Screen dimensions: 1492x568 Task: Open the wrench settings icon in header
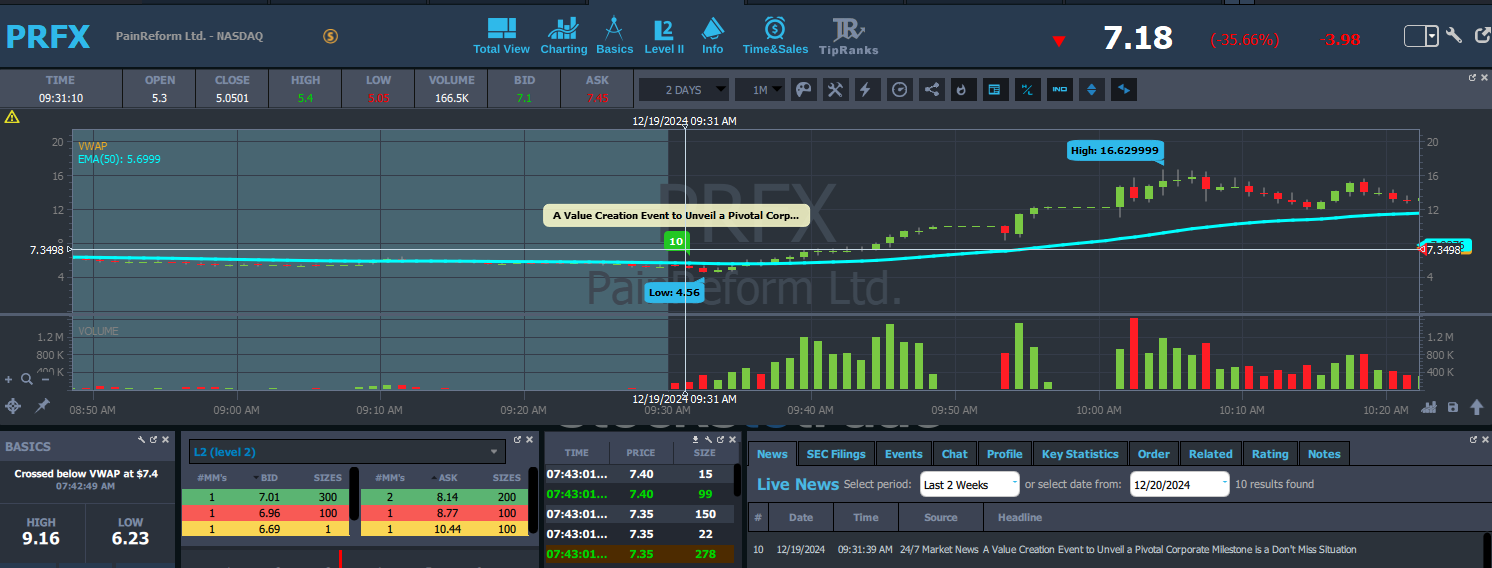click(1454, 35)
